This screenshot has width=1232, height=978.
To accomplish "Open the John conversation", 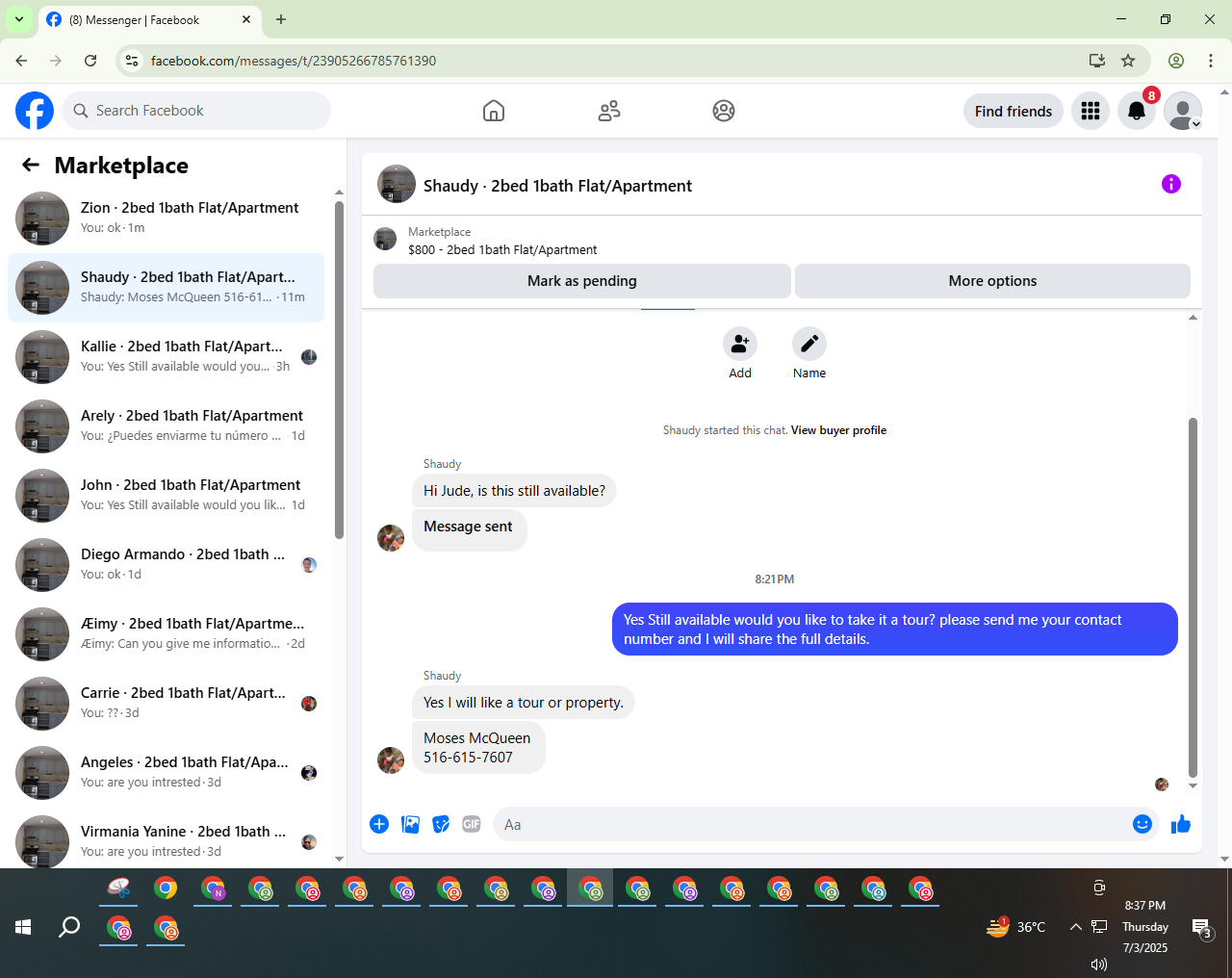I will point(167,496).
